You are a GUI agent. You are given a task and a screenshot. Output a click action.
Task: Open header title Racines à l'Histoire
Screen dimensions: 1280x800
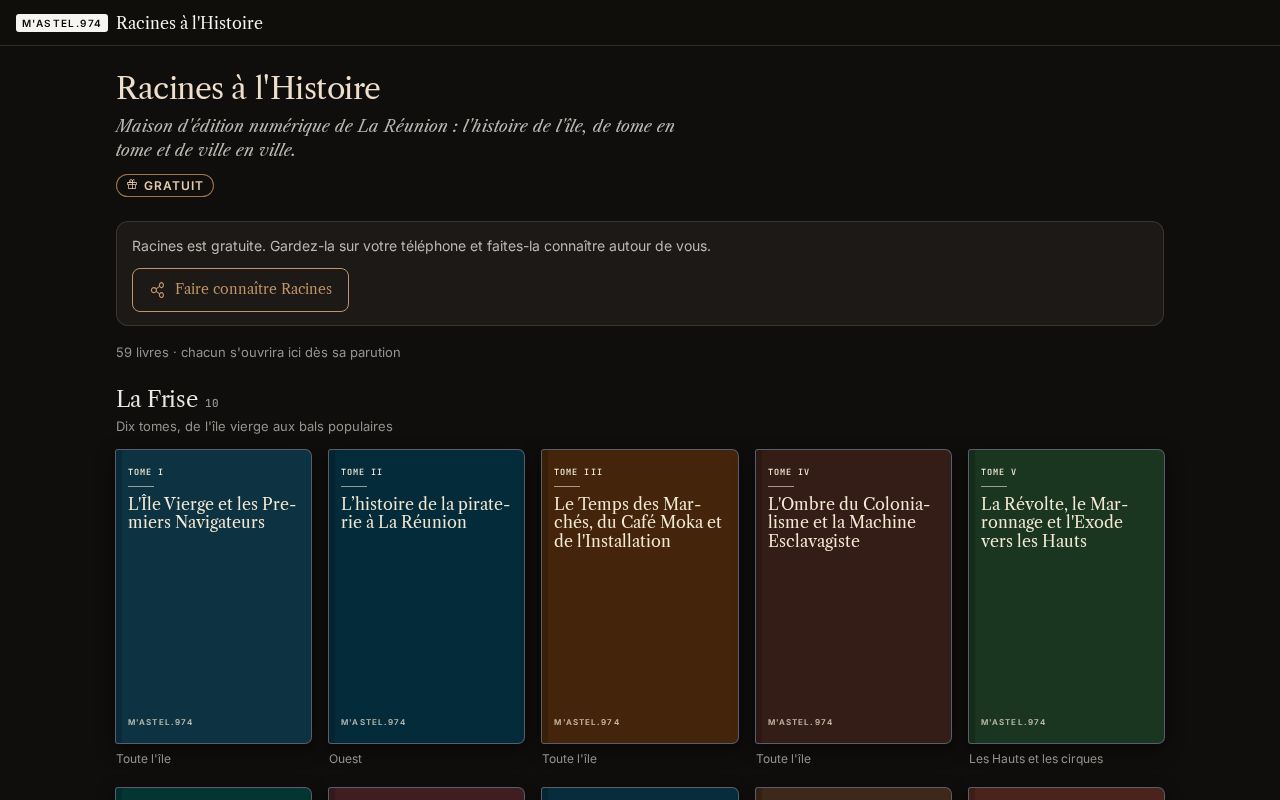point(189,23)
